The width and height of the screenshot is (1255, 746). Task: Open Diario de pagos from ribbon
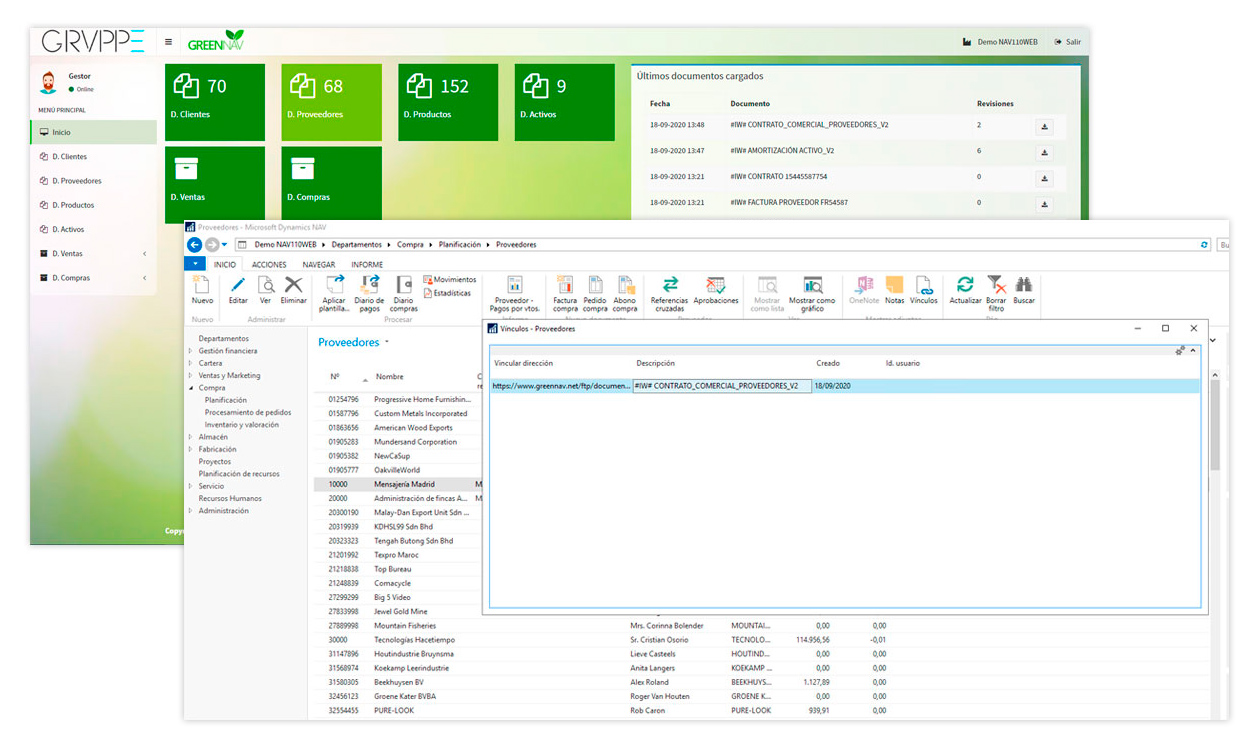pyautogui.click(x=369, y=294)
